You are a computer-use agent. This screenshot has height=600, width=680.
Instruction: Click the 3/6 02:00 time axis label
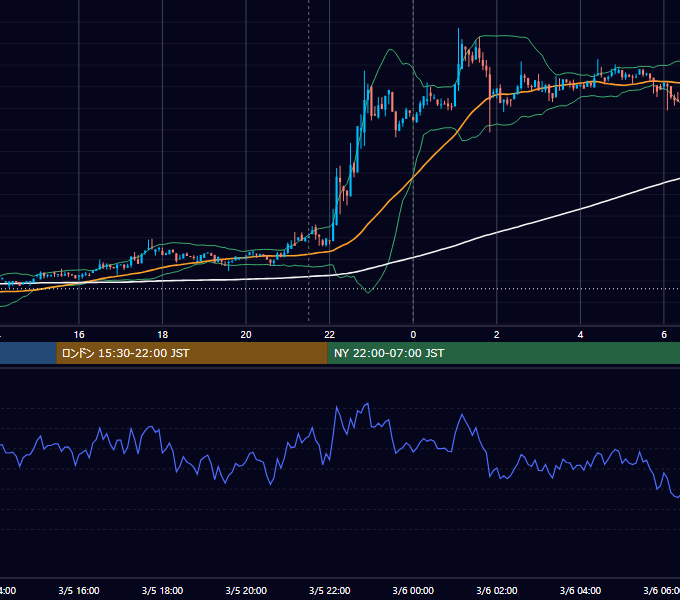point(497,590)
